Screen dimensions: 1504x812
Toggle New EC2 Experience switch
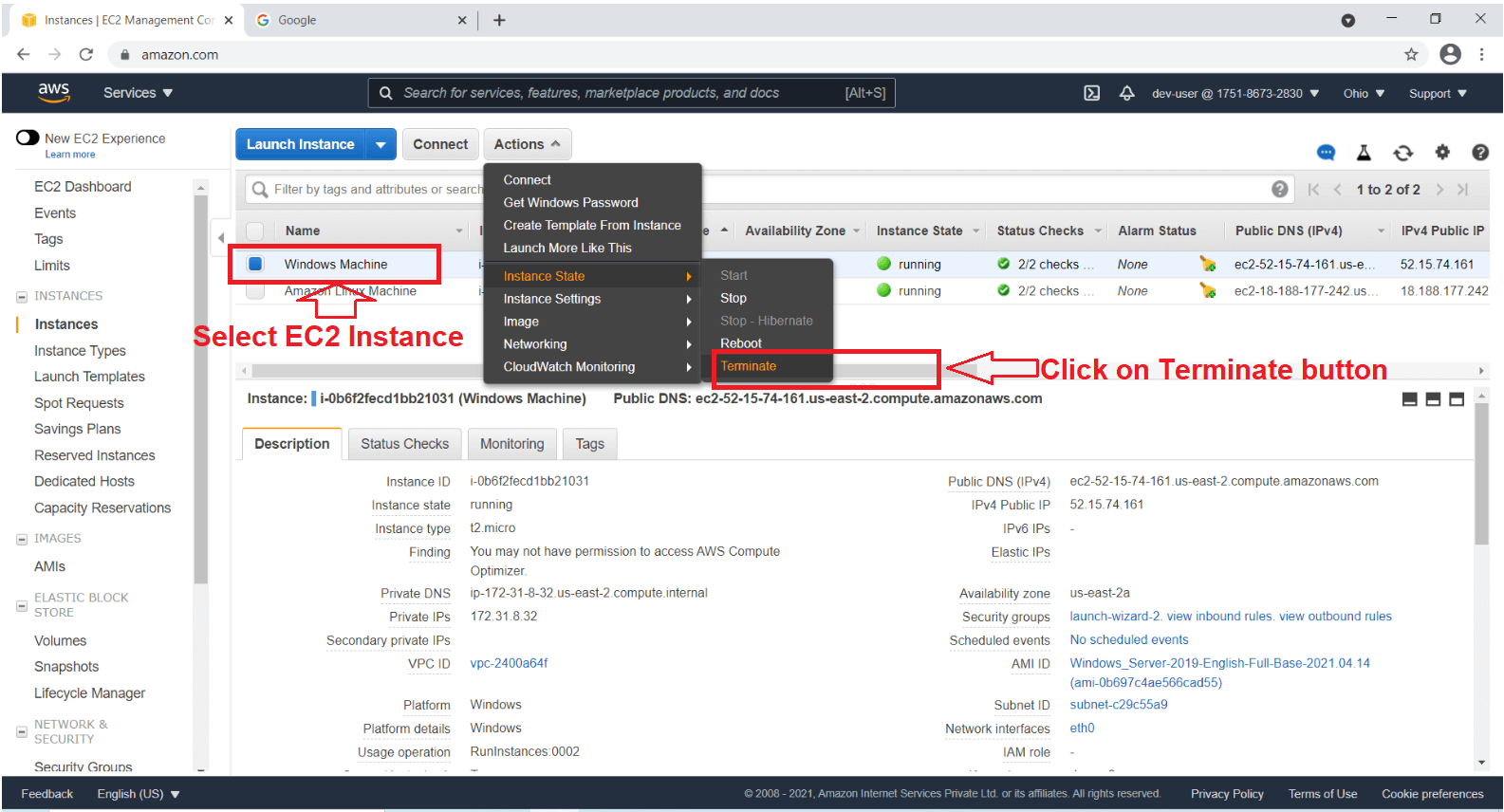coord(28,138)
